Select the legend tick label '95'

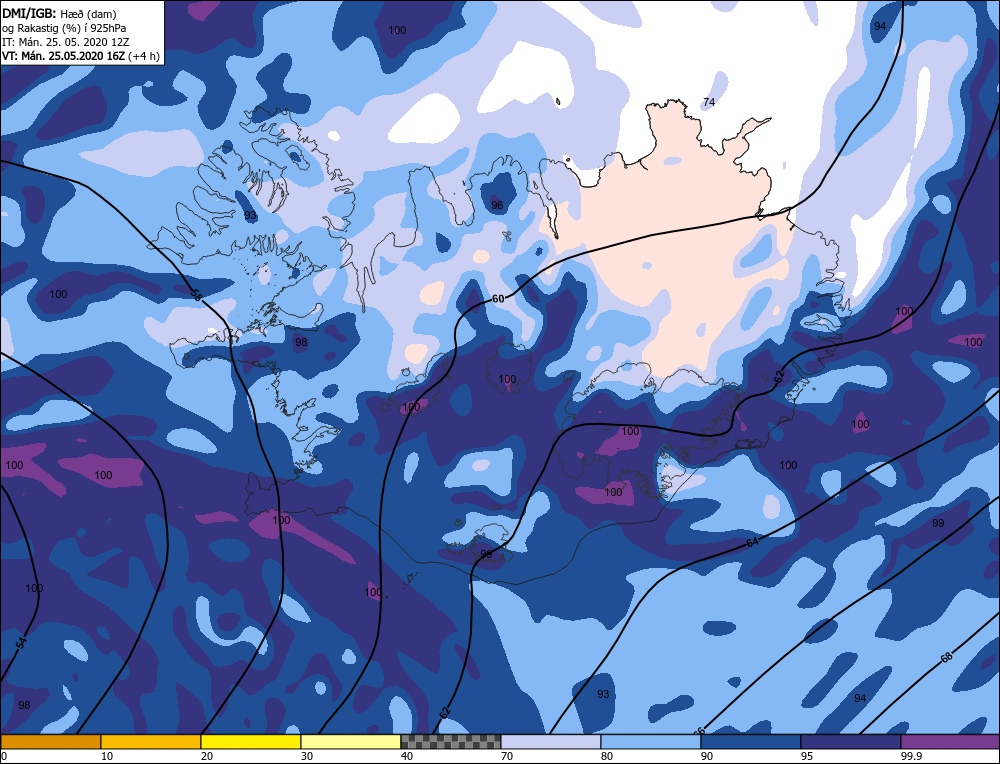pos(807,756)
